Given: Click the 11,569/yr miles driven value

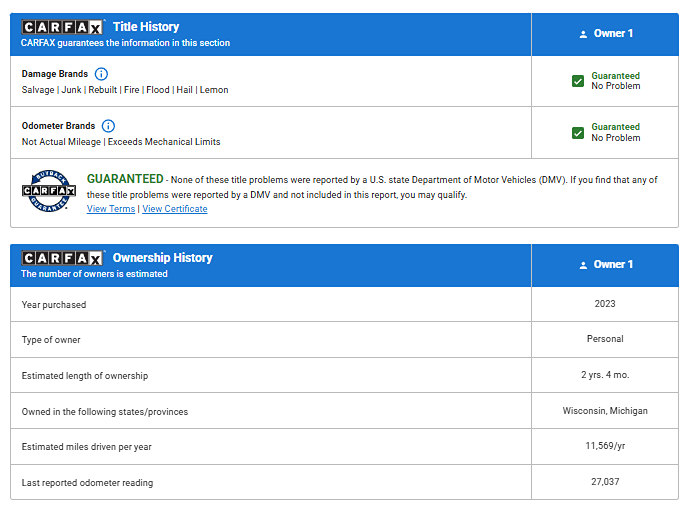Looking at the screenshot, I should point(605,446).
